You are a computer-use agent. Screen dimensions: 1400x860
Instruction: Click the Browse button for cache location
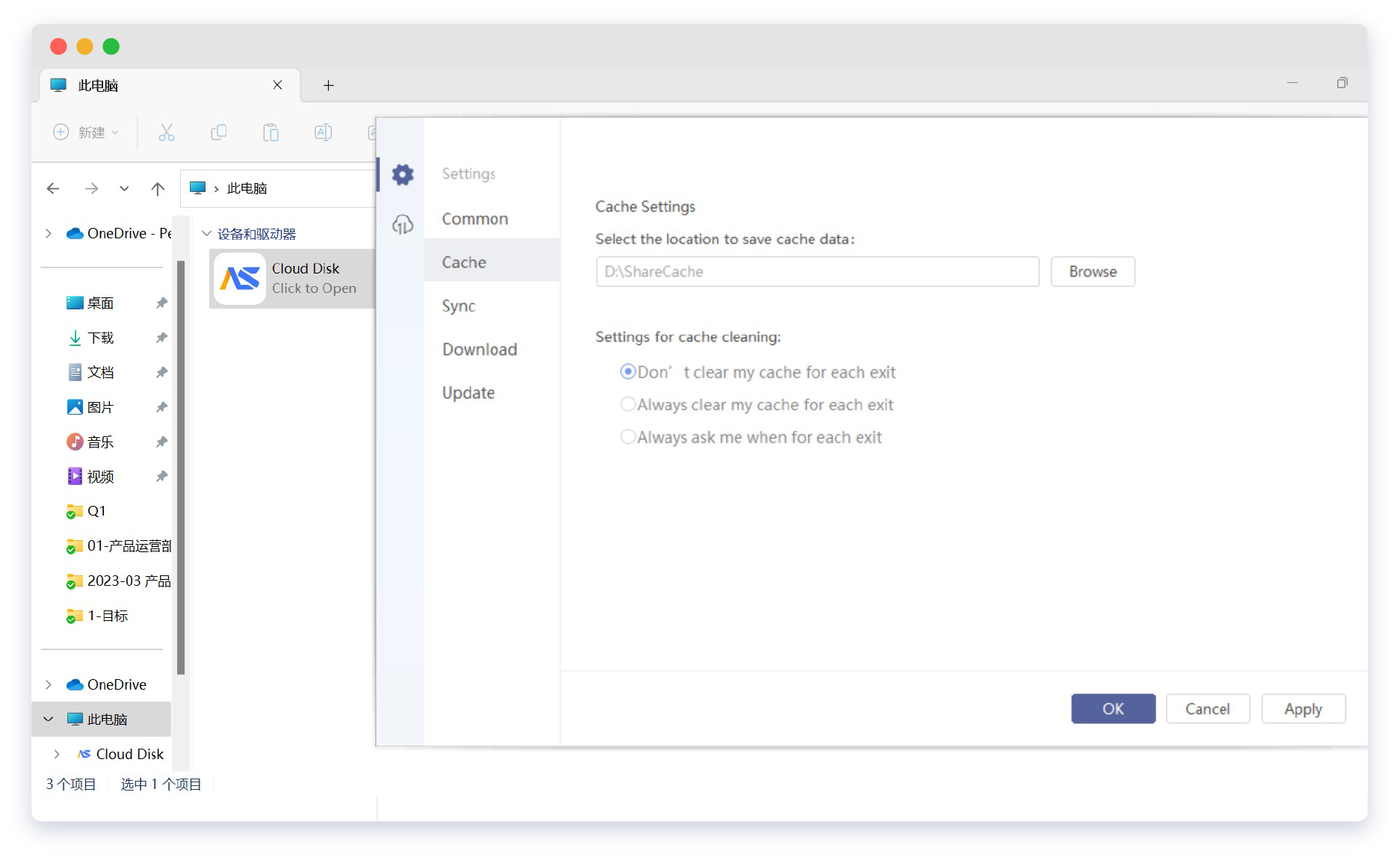click(1092, 271)
